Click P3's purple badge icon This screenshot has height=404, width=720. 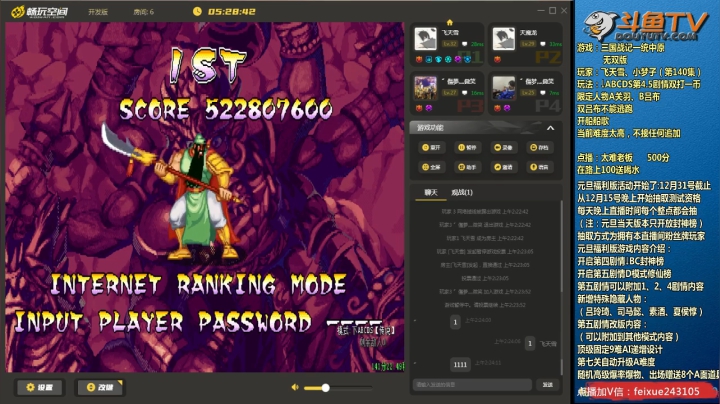(428, 108)
